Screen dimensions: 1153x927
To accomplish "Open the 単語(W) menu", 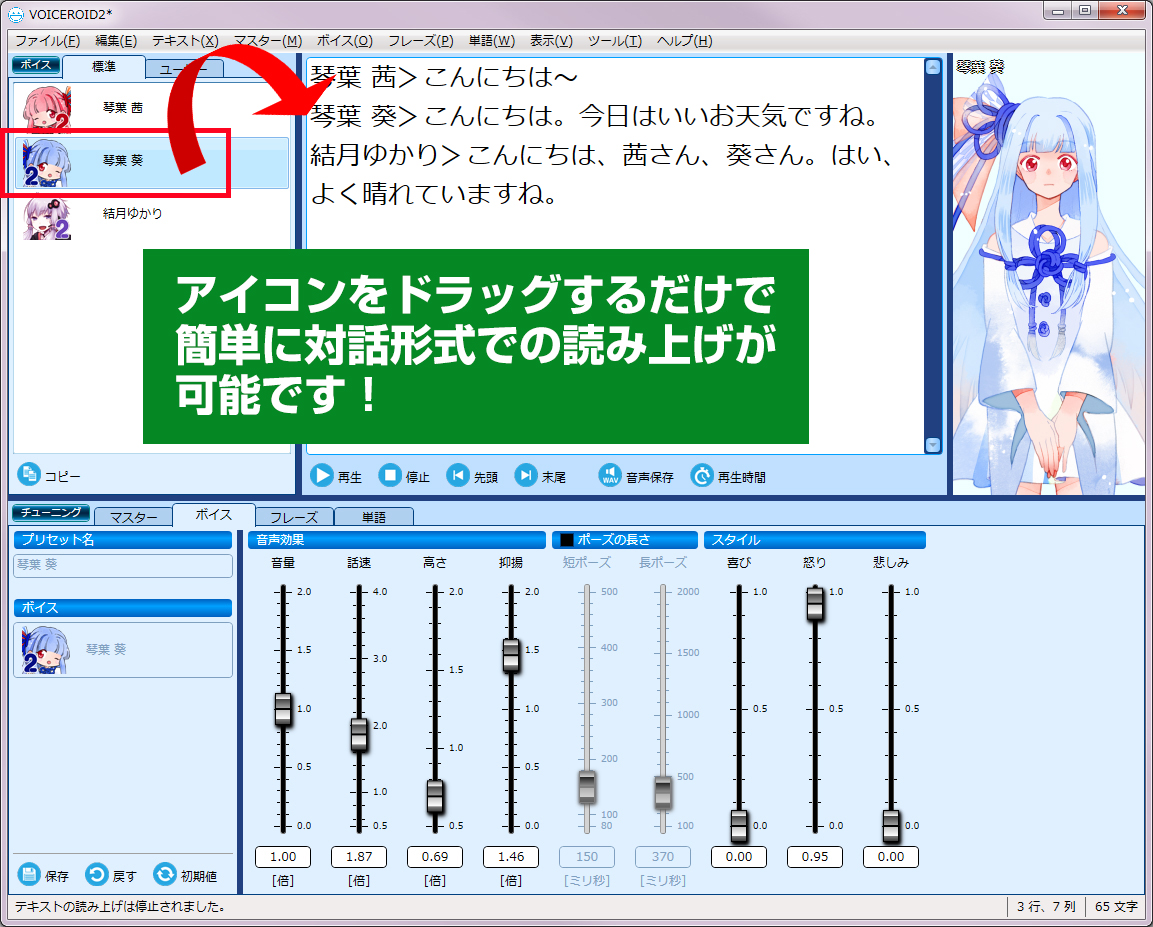I will pos(491,41).
